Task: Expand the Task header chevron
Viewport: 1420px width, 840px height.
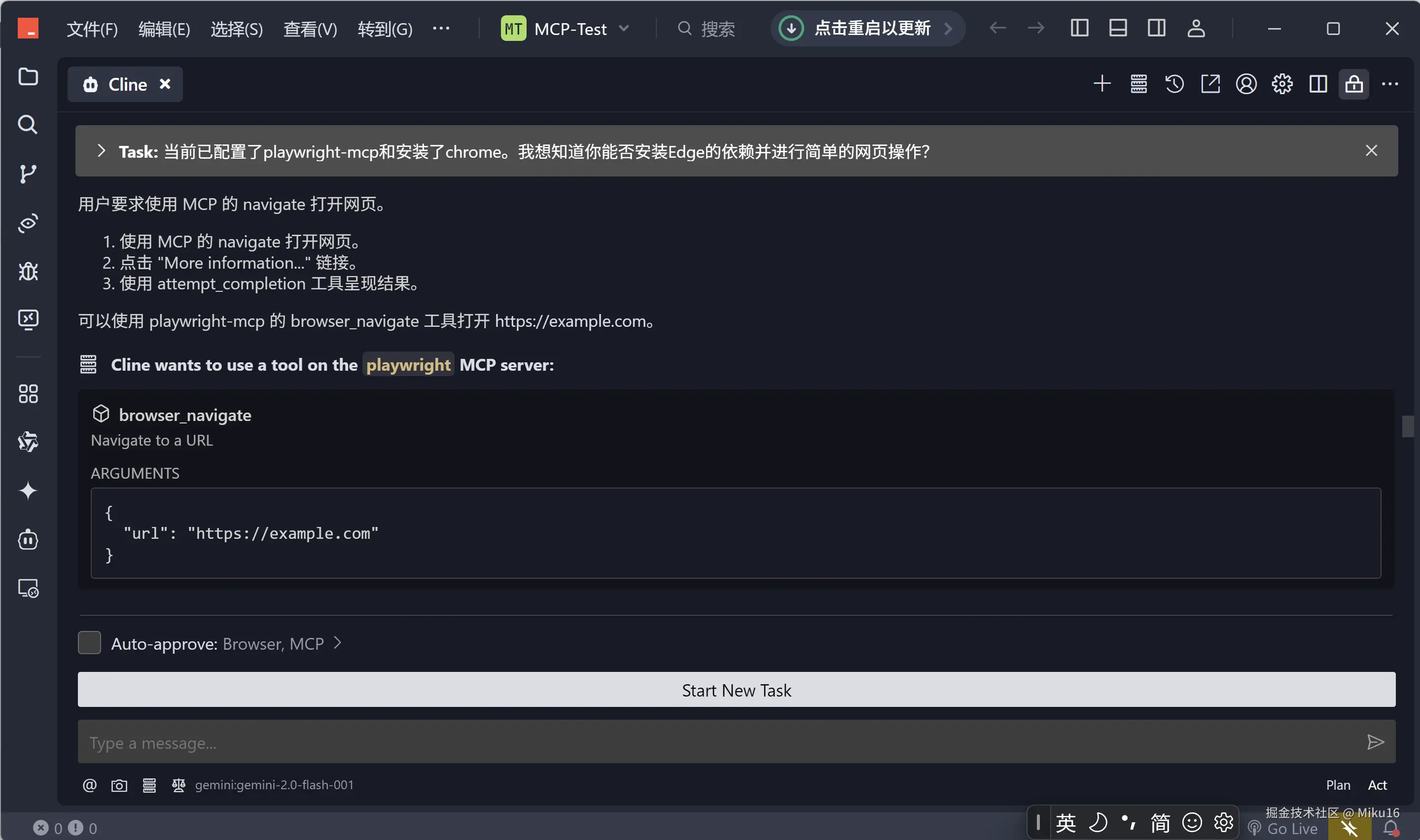Action: click(x=101, y=151)
